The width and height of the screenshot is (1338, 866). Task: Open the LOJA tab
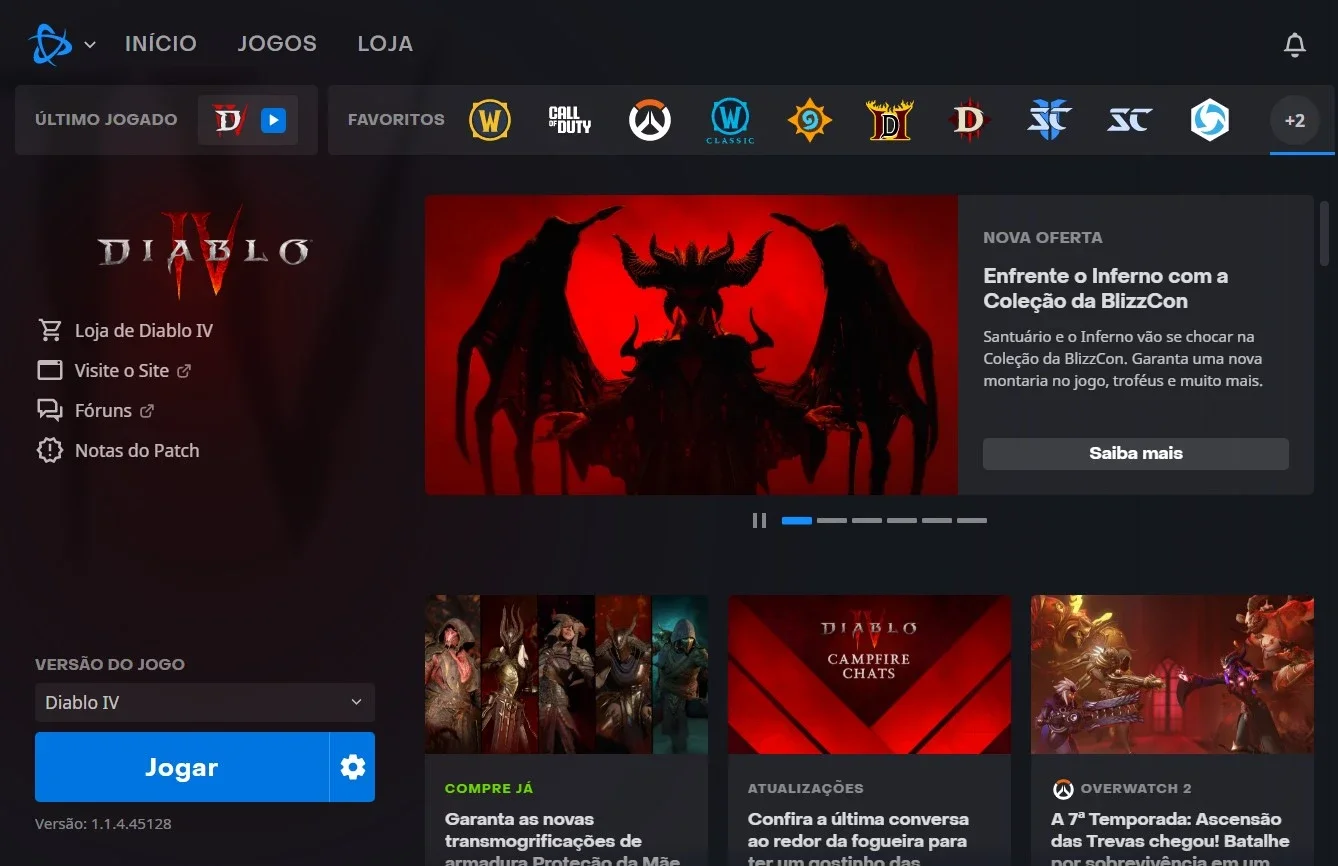(385, 44)
